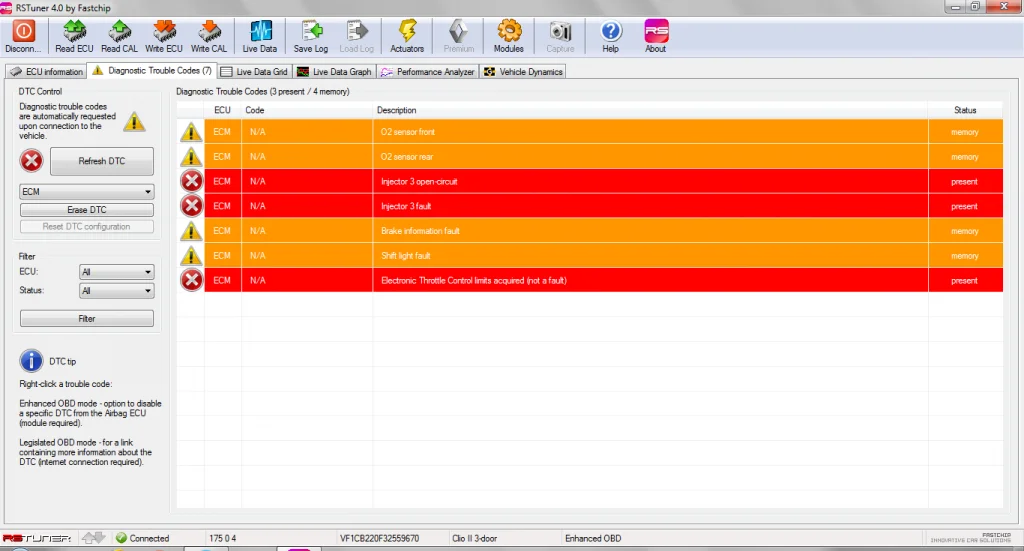Image resolution: width=1024 pixels, height=551 pixels.
Task: Select the 'O2 sensor rear' description
Action: pyautogui.click(x=407, y=157)
